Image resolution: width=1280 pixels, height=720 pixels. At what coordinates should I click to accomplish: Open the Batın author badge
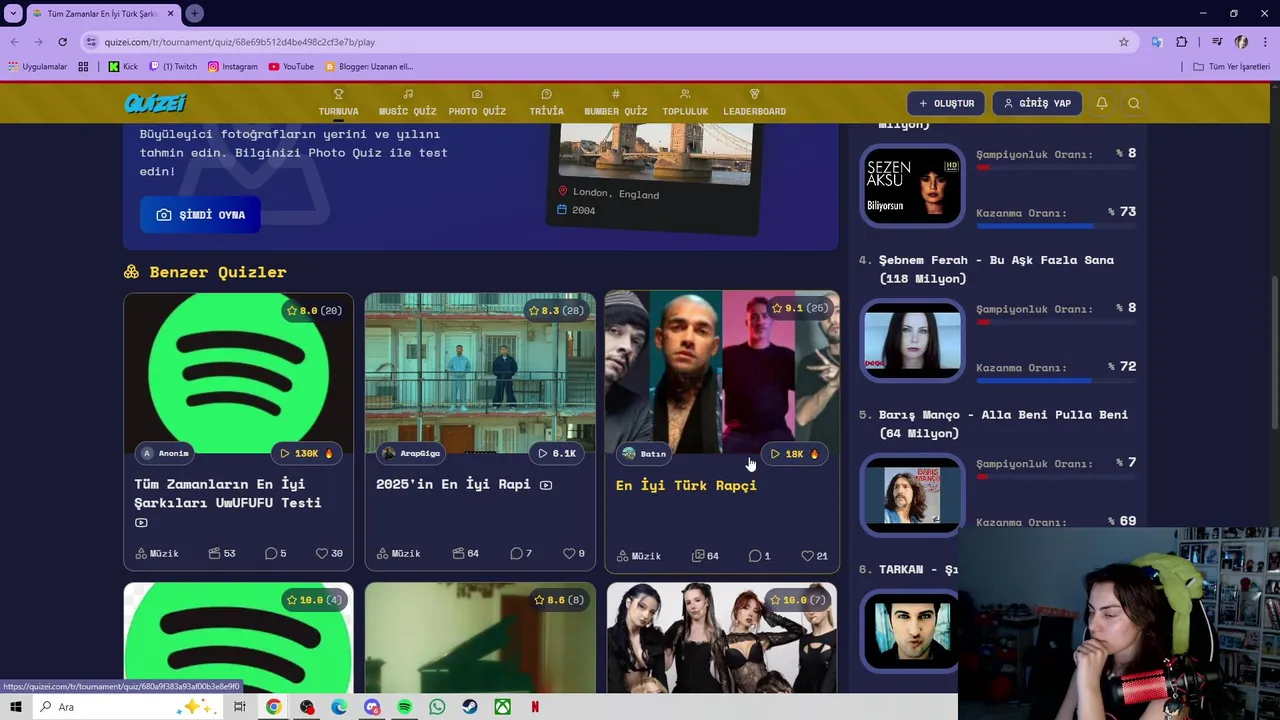[x=643, y=454]
